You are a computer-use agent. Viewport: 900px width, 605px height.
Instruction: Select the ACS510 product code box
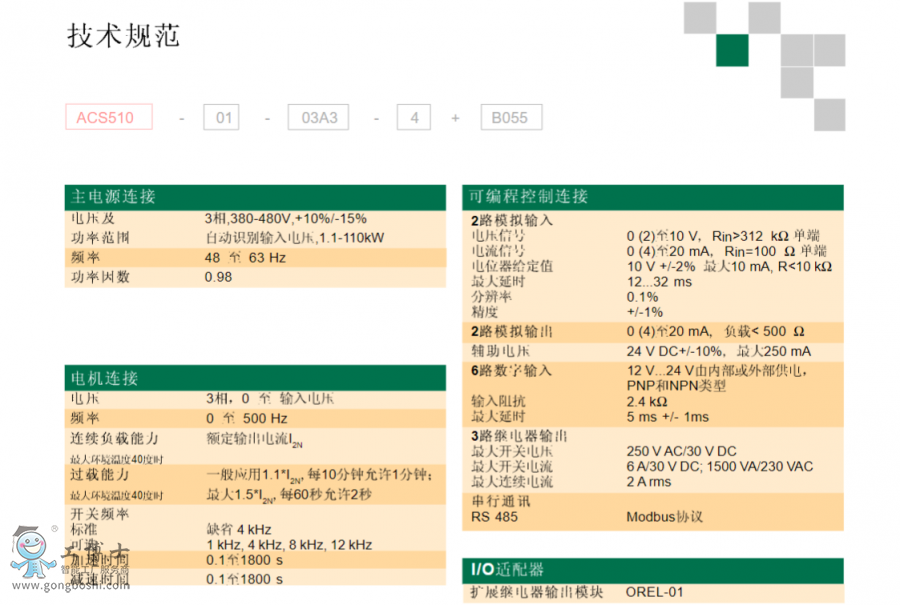[x=108, y=118]
